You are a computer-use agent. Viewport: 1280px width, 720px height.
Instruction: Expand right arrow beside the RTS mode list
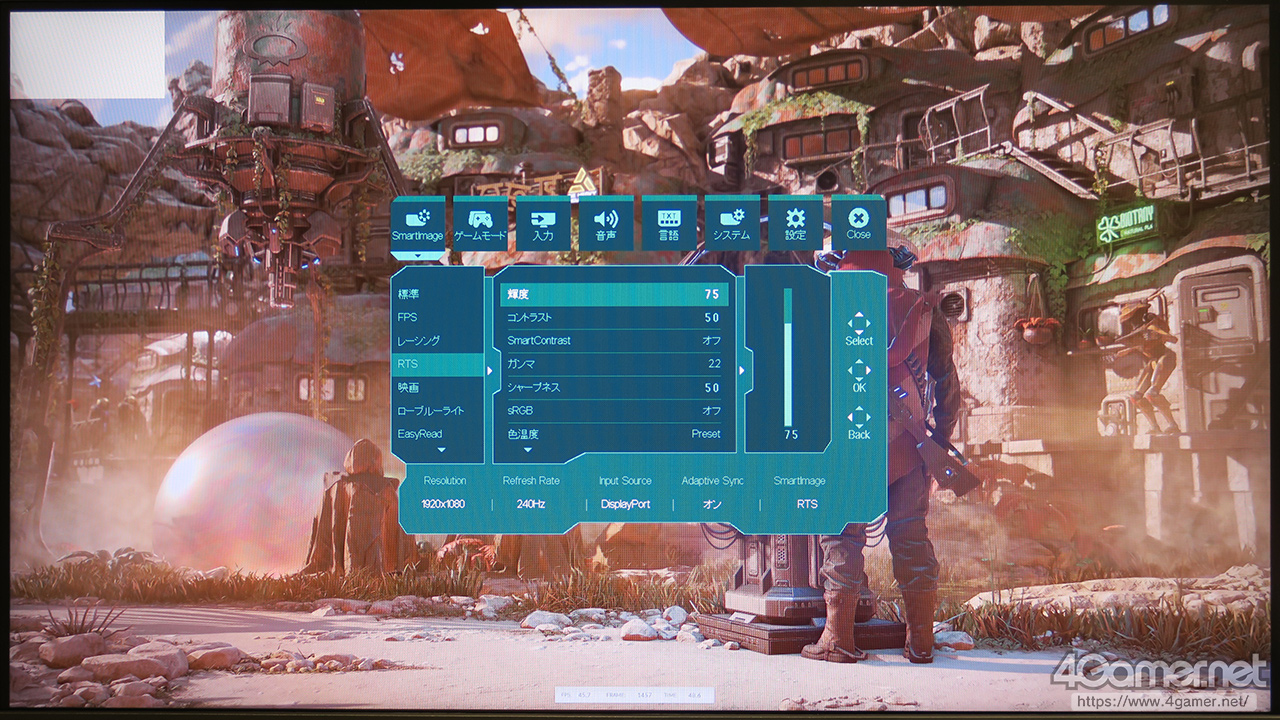pos(489,370)
